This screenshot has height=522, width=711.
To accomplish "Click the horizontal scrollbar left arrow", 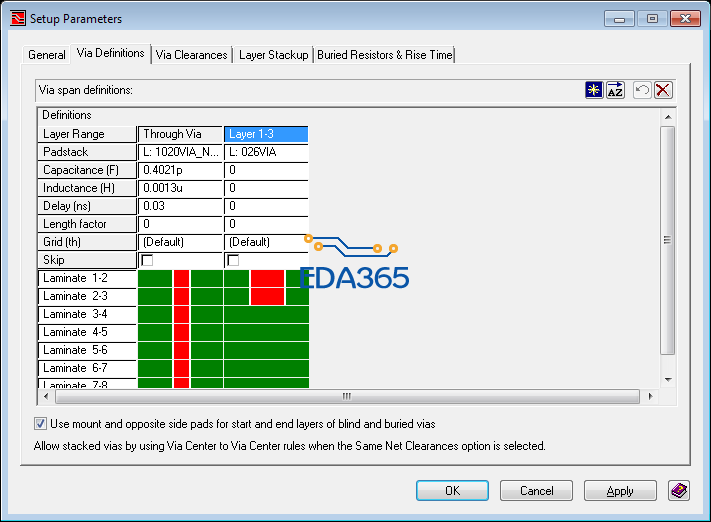I will point(46,396).
